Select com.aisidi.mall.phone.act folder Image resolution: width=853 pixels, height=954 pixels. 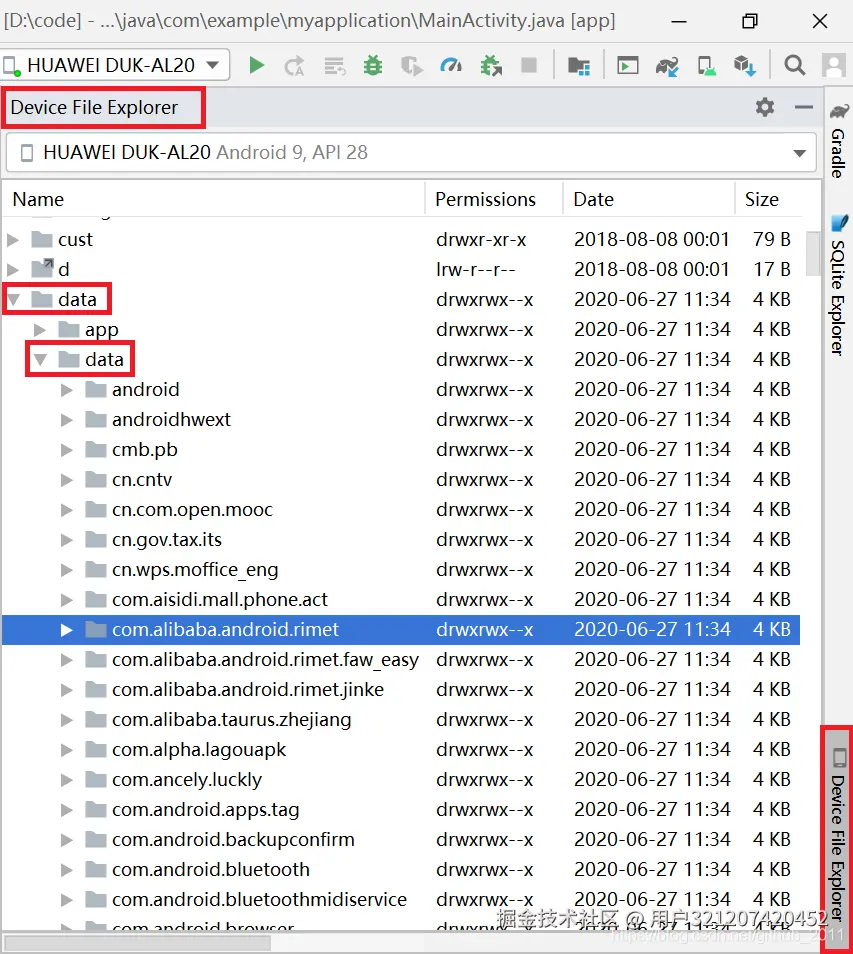click(401, 600)
